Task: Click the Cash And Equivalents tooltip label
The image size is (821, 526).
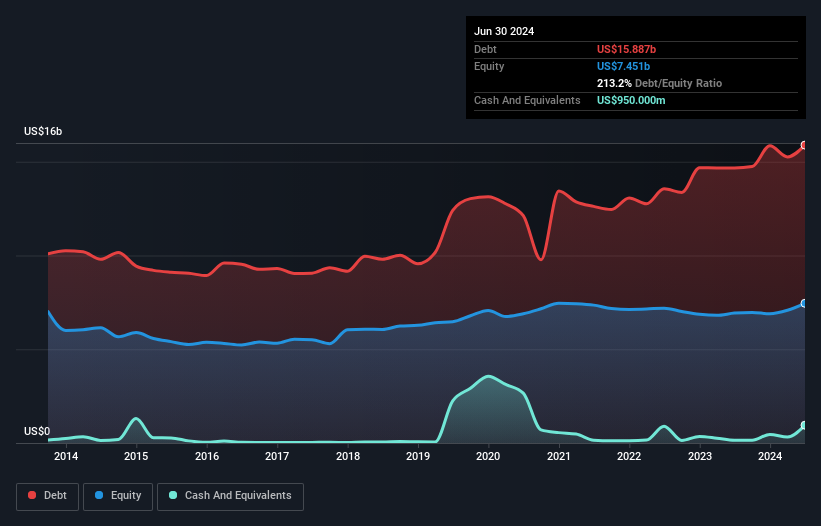Action: pos(527,100)
